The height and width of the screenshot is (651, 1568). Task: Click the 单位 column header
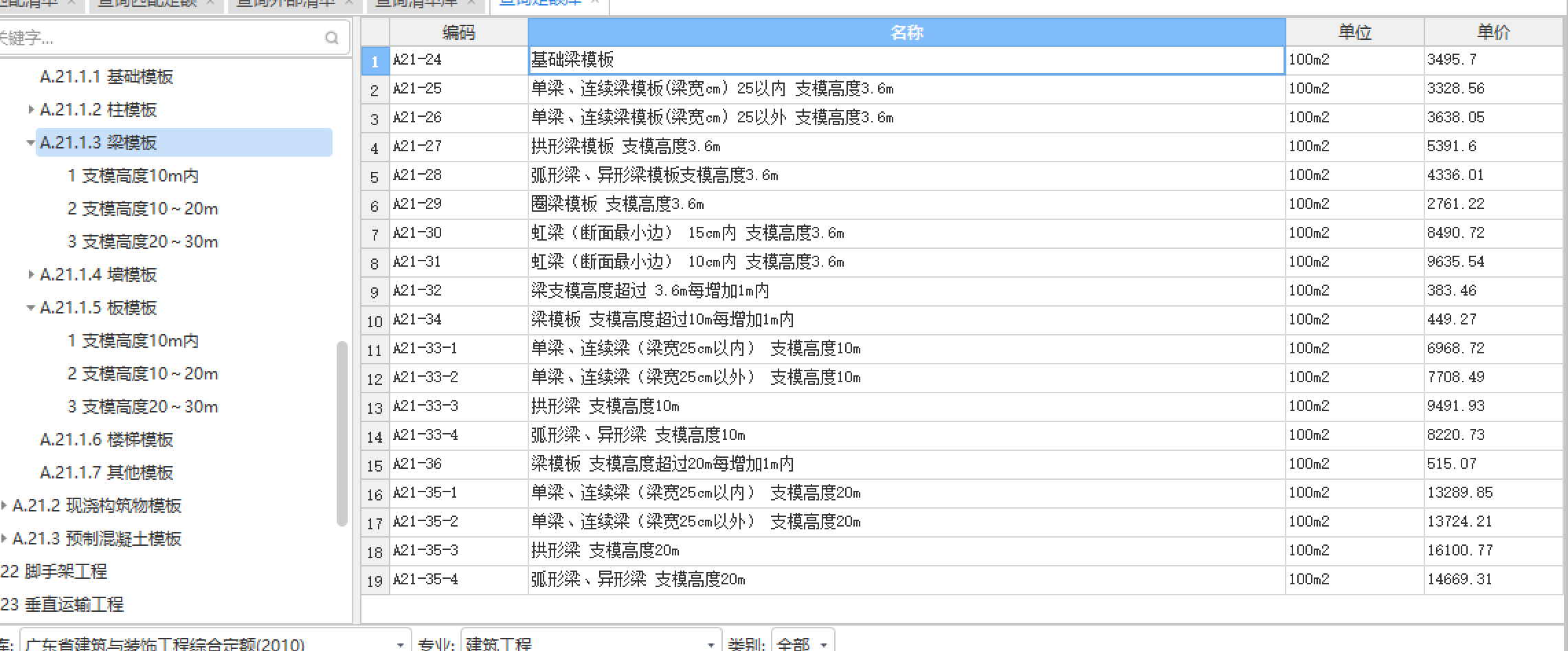click(x=1354, y=32)
